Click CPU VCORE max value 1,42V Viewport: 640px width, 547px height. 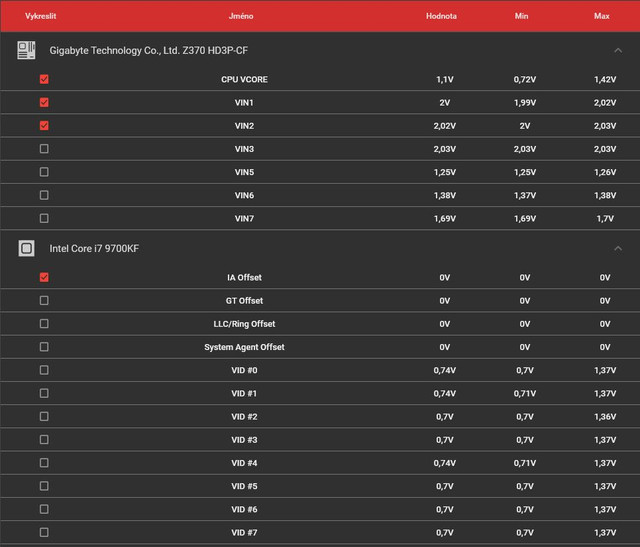605,80
